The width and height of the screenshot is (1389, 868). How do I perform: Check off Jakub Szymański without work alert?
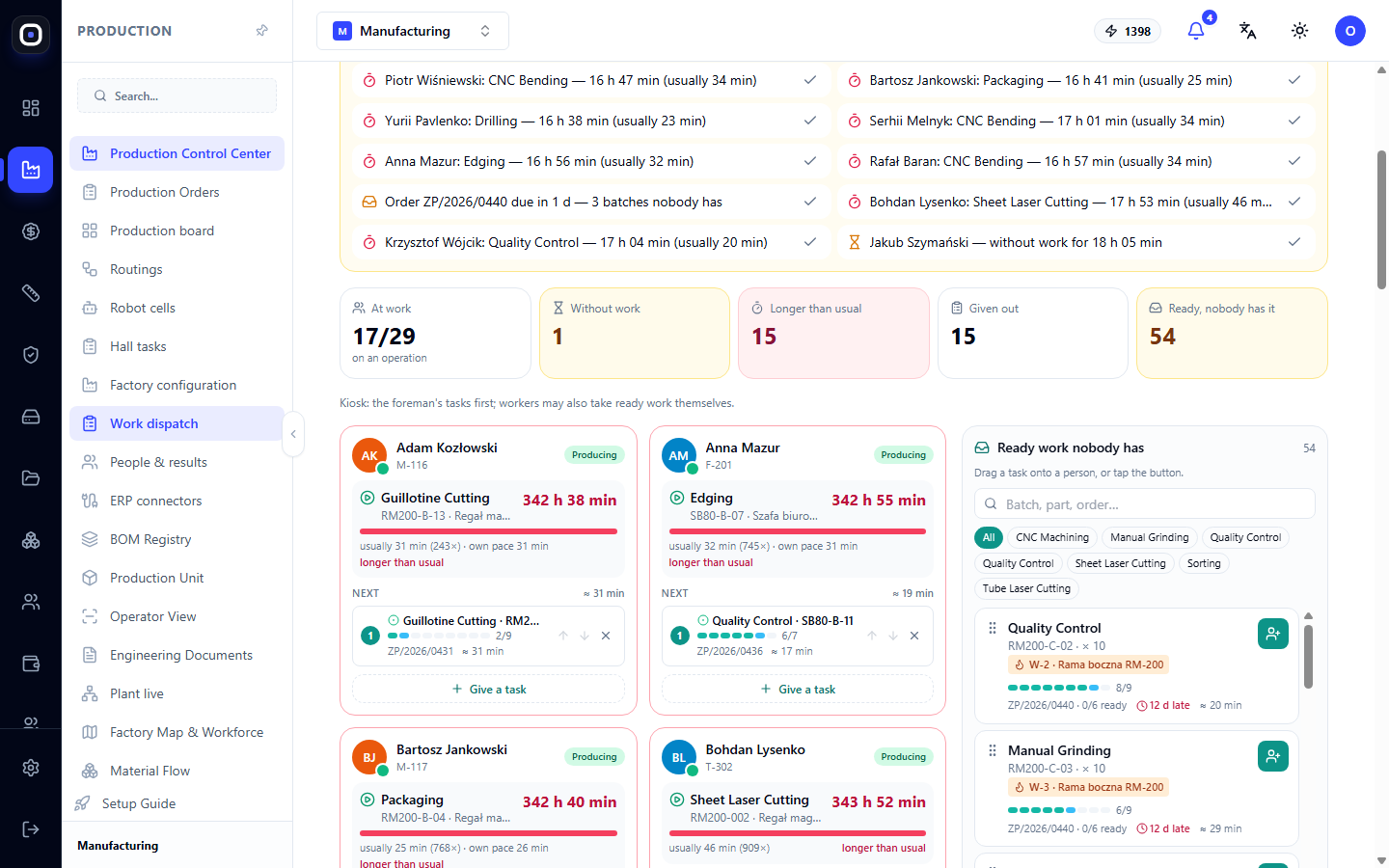(x=1294, y=242)
